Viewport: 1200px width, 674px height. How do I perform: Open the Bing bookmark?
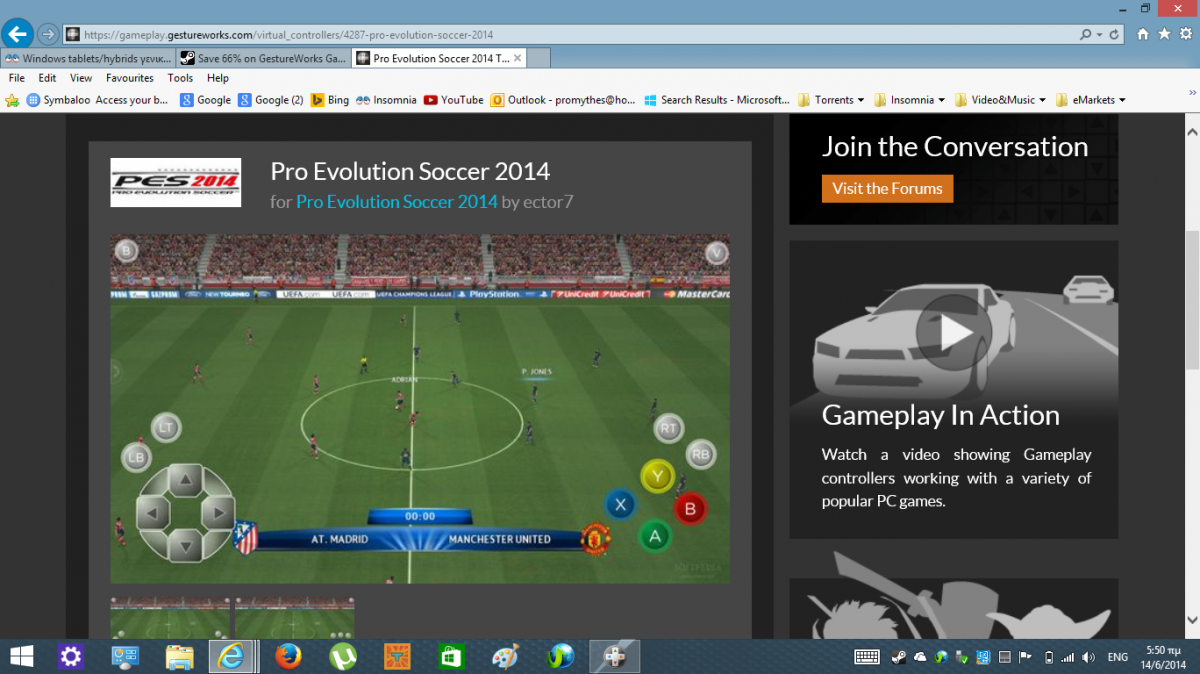tap(330, 100)
